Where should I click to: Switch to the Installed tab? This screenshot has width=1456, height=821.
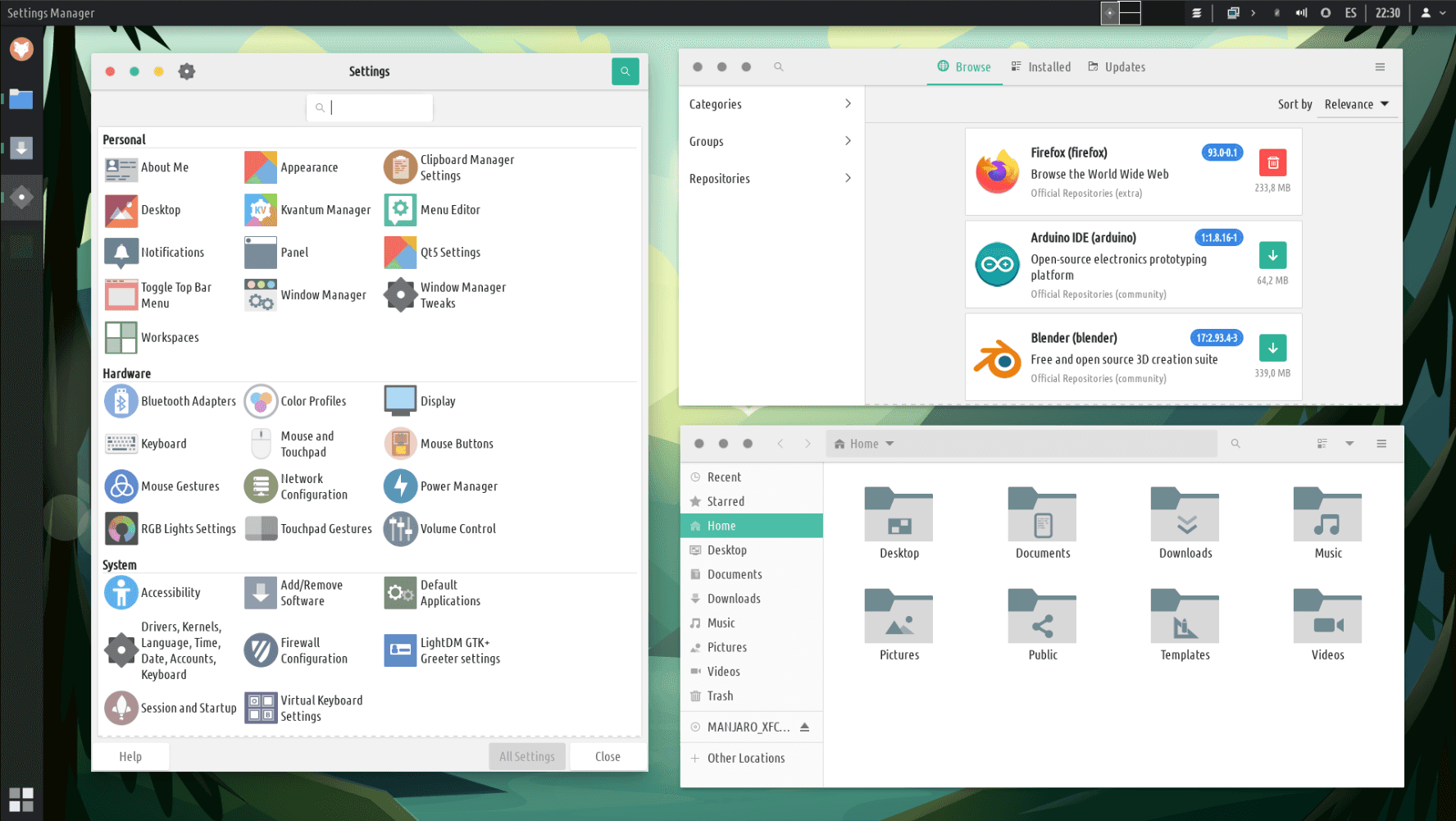1041,67
